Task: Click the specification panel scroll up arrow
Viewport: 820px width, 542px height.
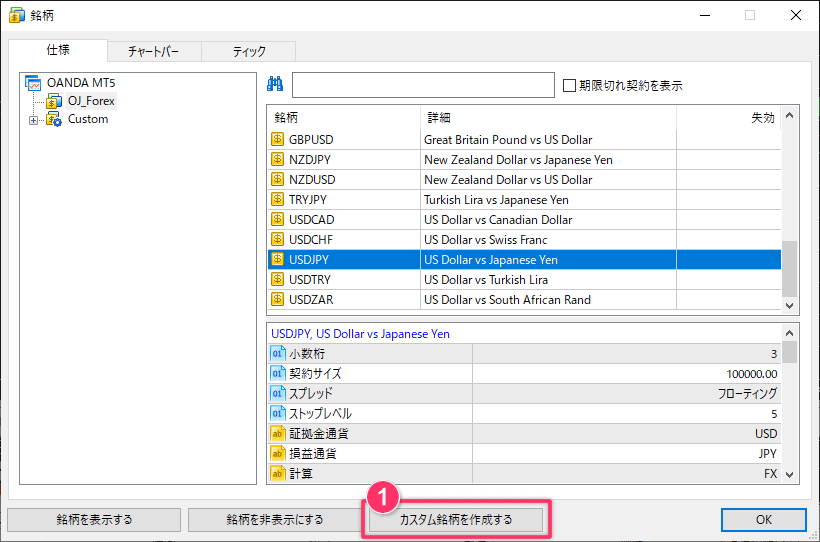Action: [x=790, y=333]
